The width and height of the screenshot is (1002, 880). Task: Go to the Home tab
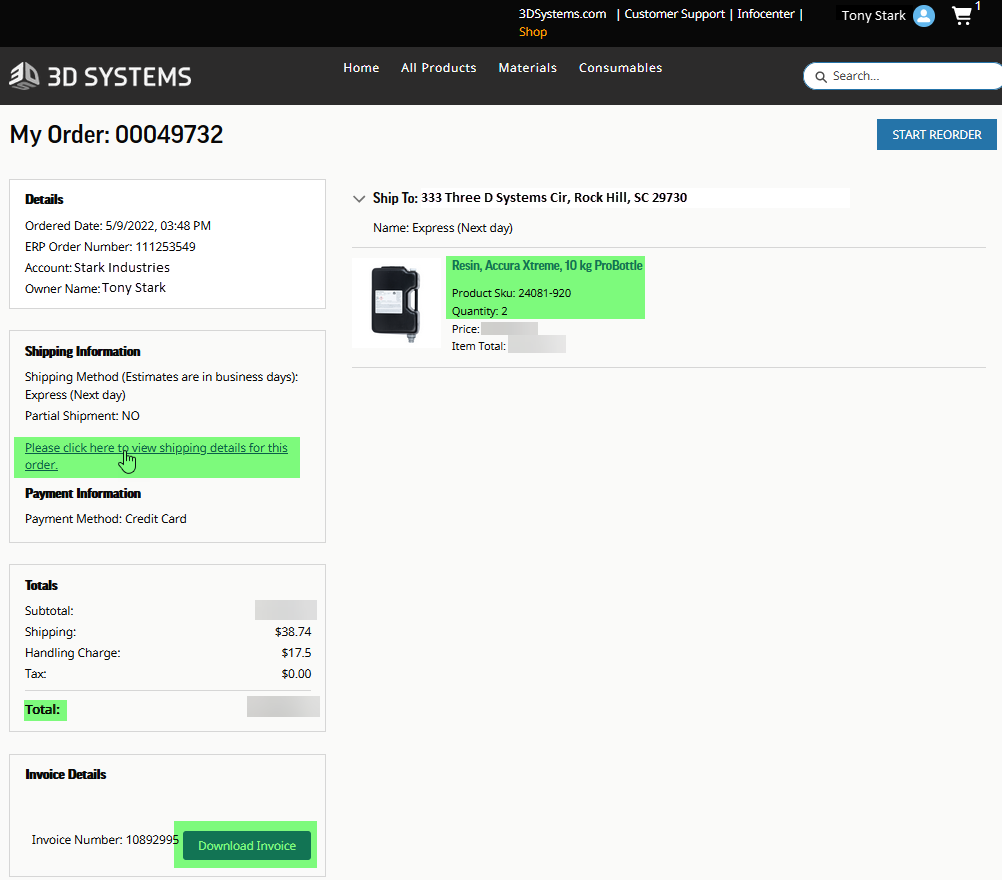point(361,67)
